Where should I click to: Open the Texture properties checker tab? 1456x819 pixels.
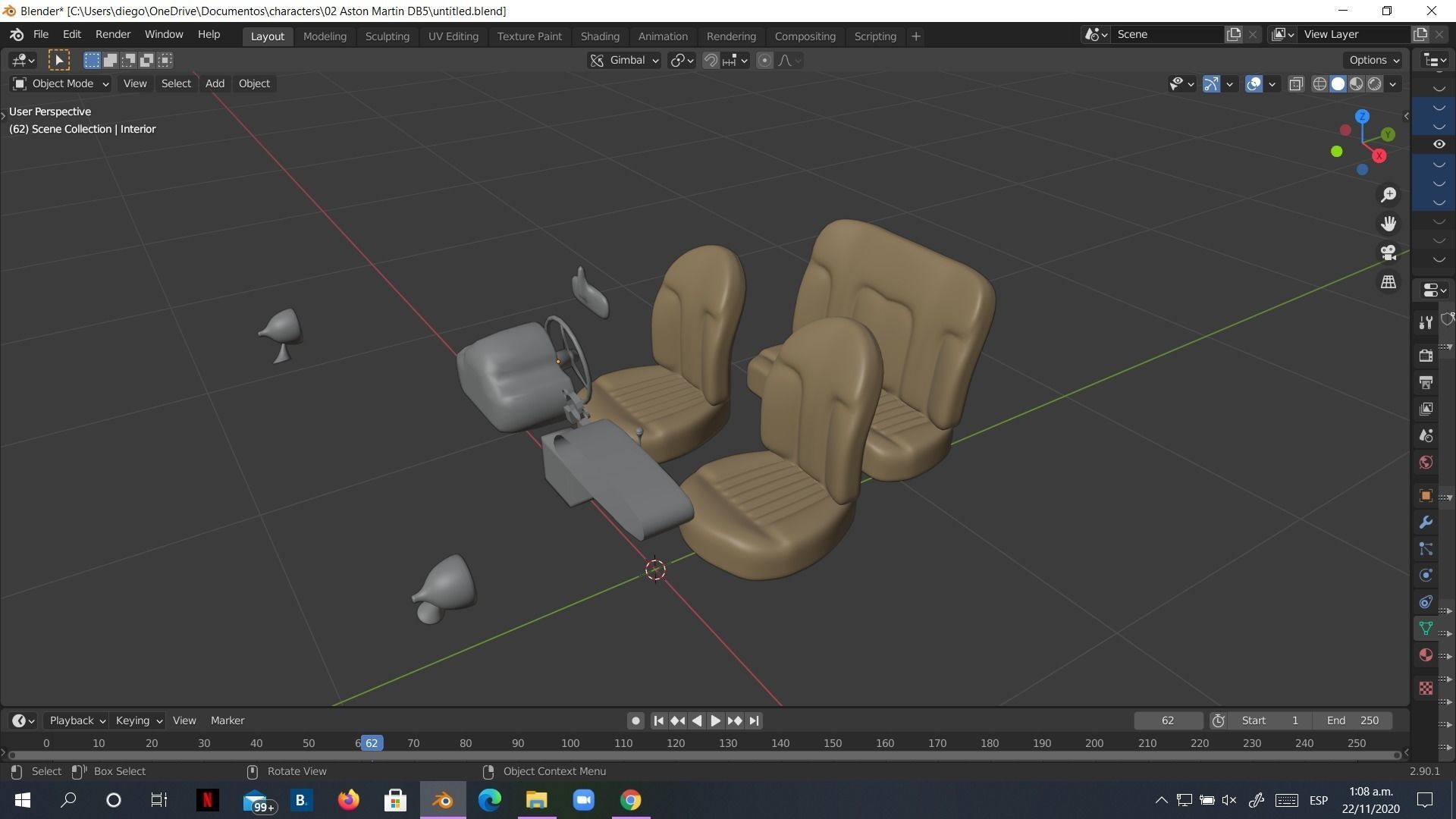1426,688
